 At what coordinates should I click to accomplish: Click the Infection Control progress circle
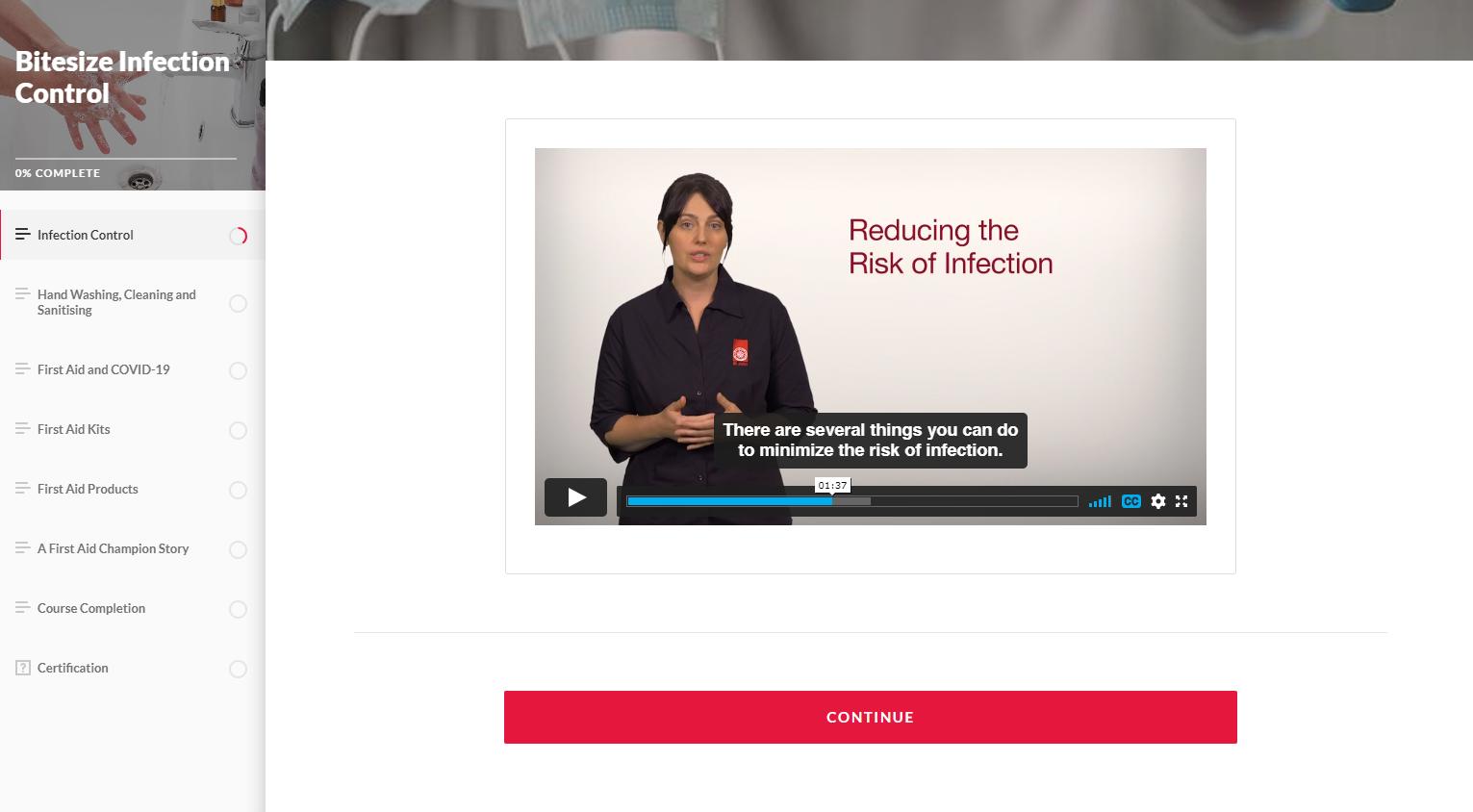pos(239,236)
